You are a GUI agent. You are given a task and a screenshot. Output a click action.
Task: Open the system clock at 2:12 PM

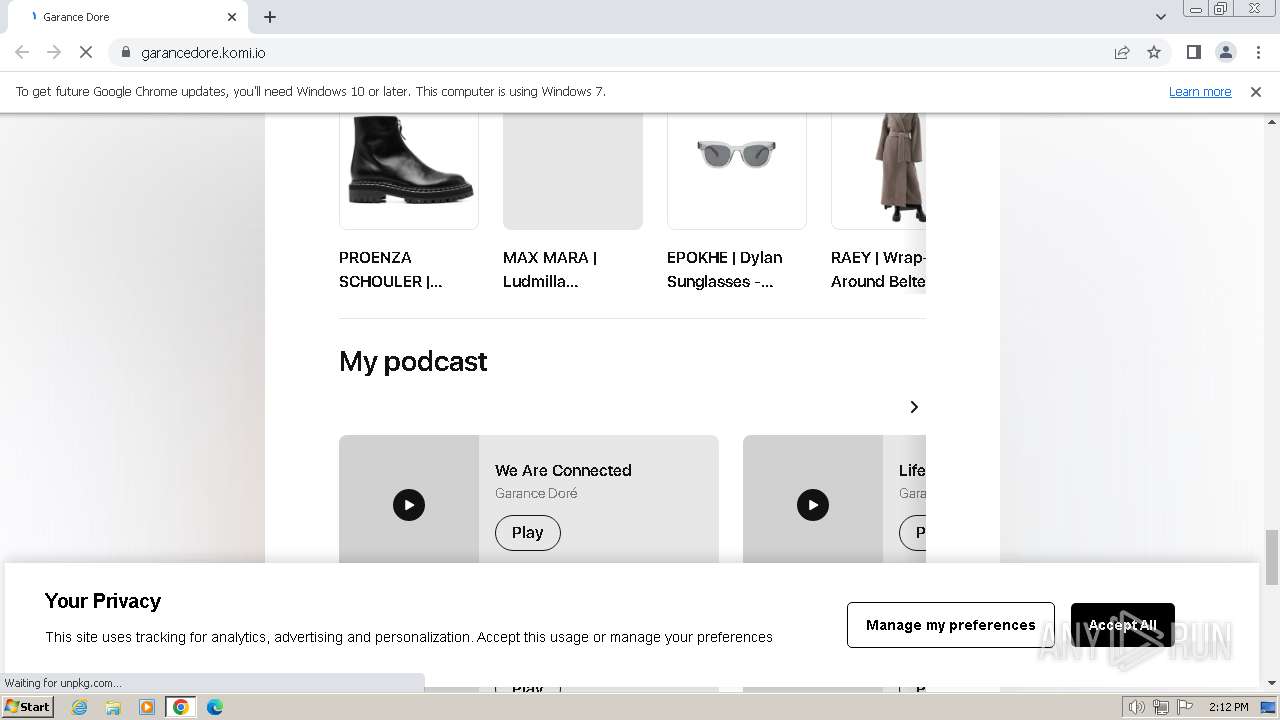point(1228,707)
